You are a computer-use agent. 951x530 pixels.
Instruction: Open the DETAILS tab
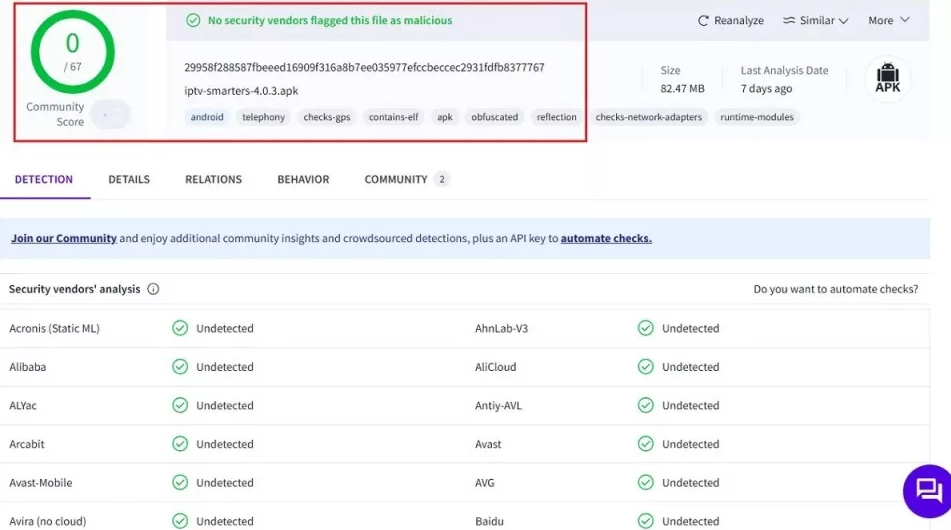coord(129,179)
